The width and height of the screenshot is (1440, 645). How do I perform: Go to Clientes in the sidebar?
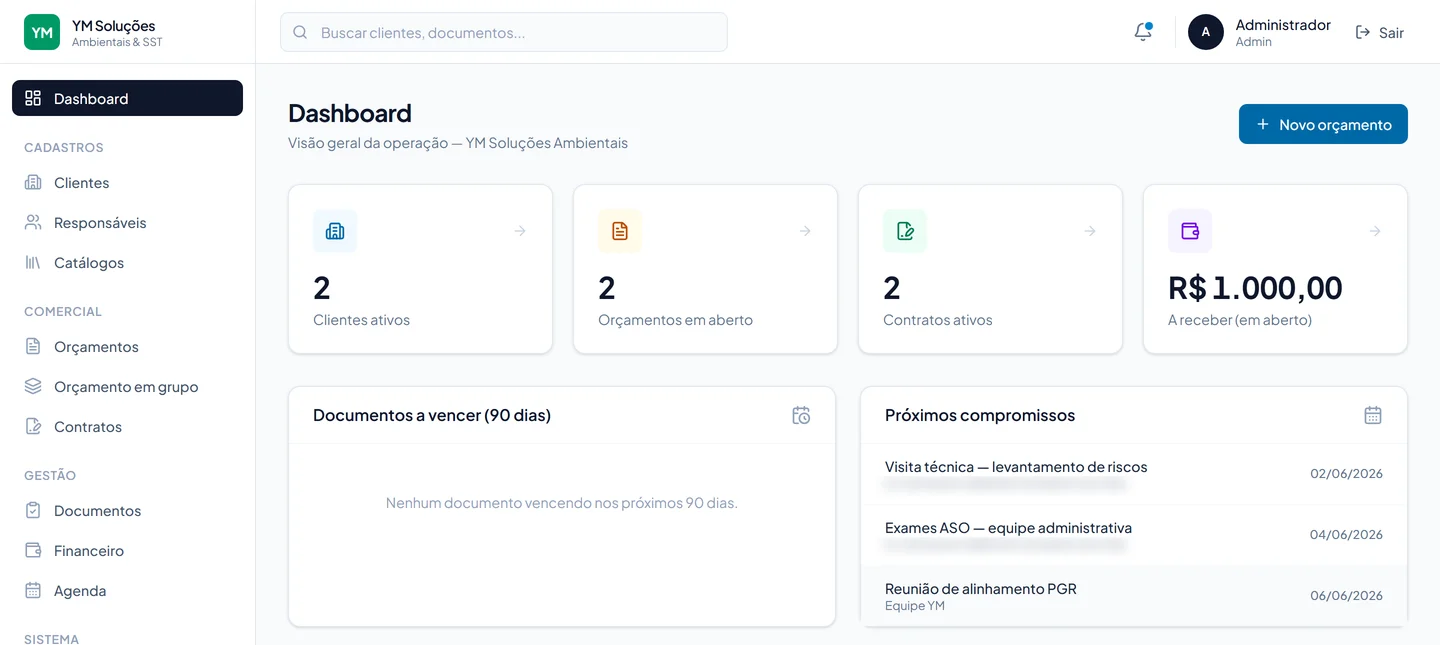point(127,182)
